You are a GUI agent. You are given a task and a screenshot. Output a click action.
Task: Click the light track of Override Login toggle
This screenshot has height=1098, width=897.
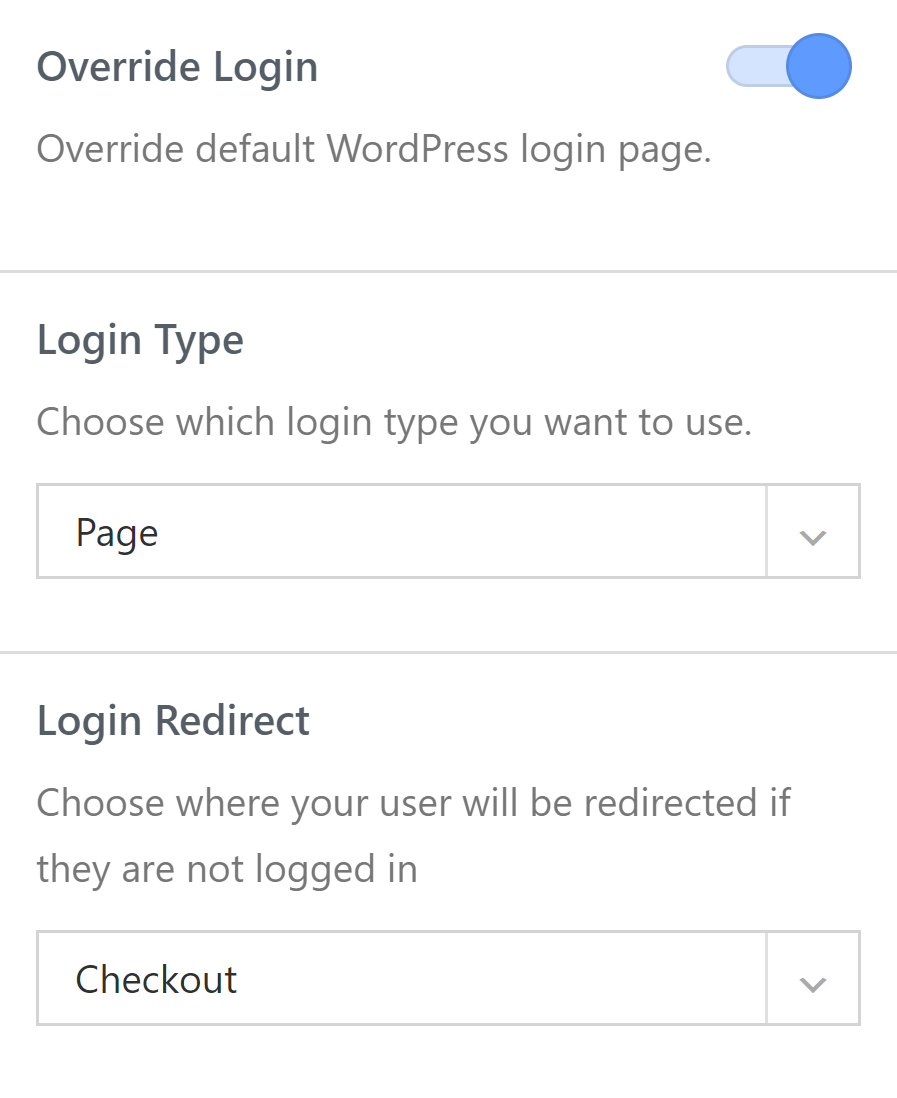tap(752, 67)
